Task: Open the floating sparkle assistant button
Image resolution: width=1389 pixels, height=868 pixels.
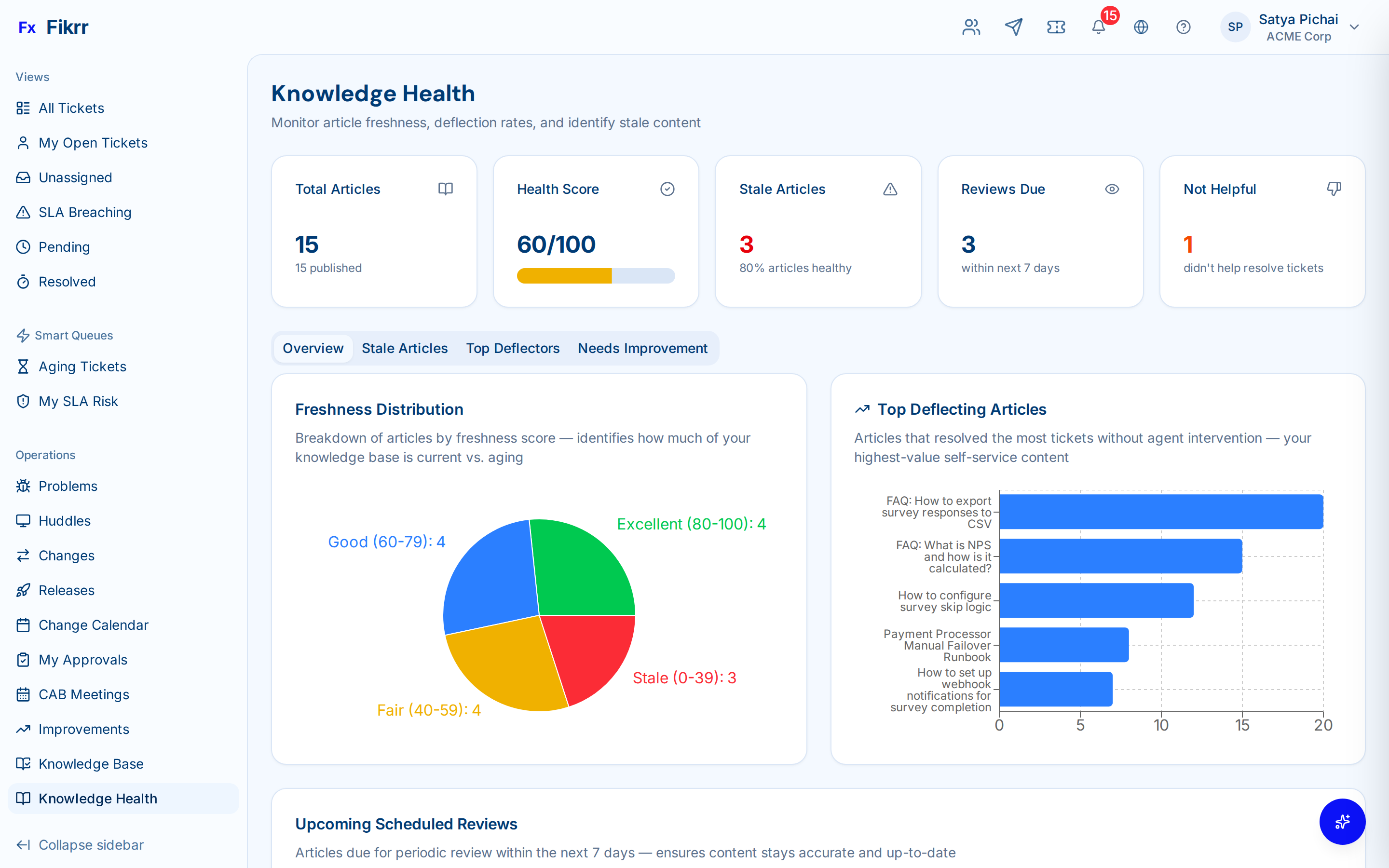Action: (x=1343, y=822)
